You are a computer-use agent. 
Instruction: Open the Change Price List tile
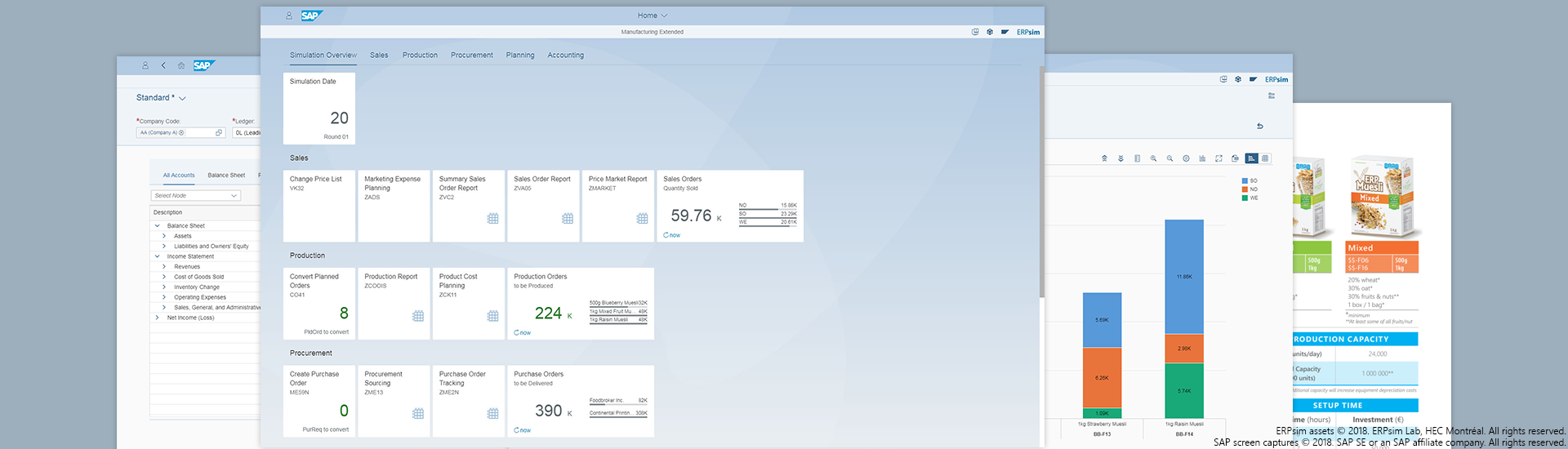318,206
